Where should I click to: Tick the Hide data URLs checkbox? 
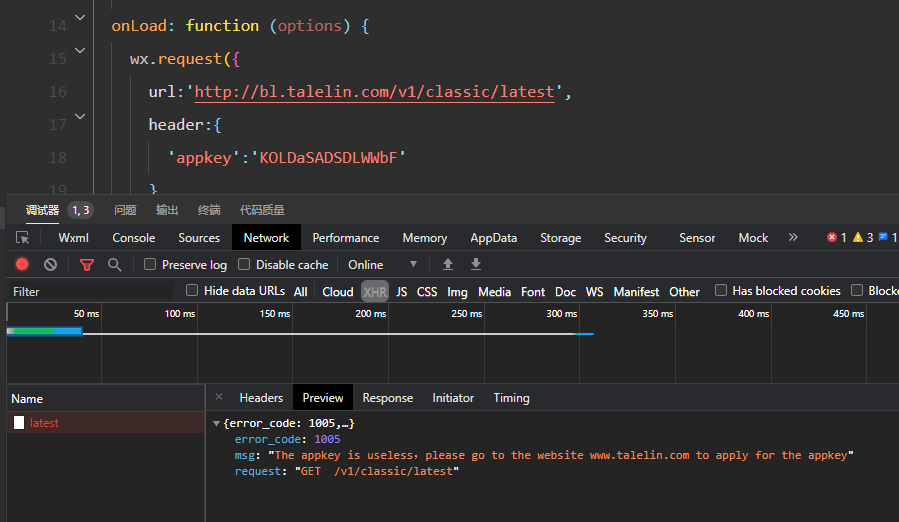click(192, 291)
